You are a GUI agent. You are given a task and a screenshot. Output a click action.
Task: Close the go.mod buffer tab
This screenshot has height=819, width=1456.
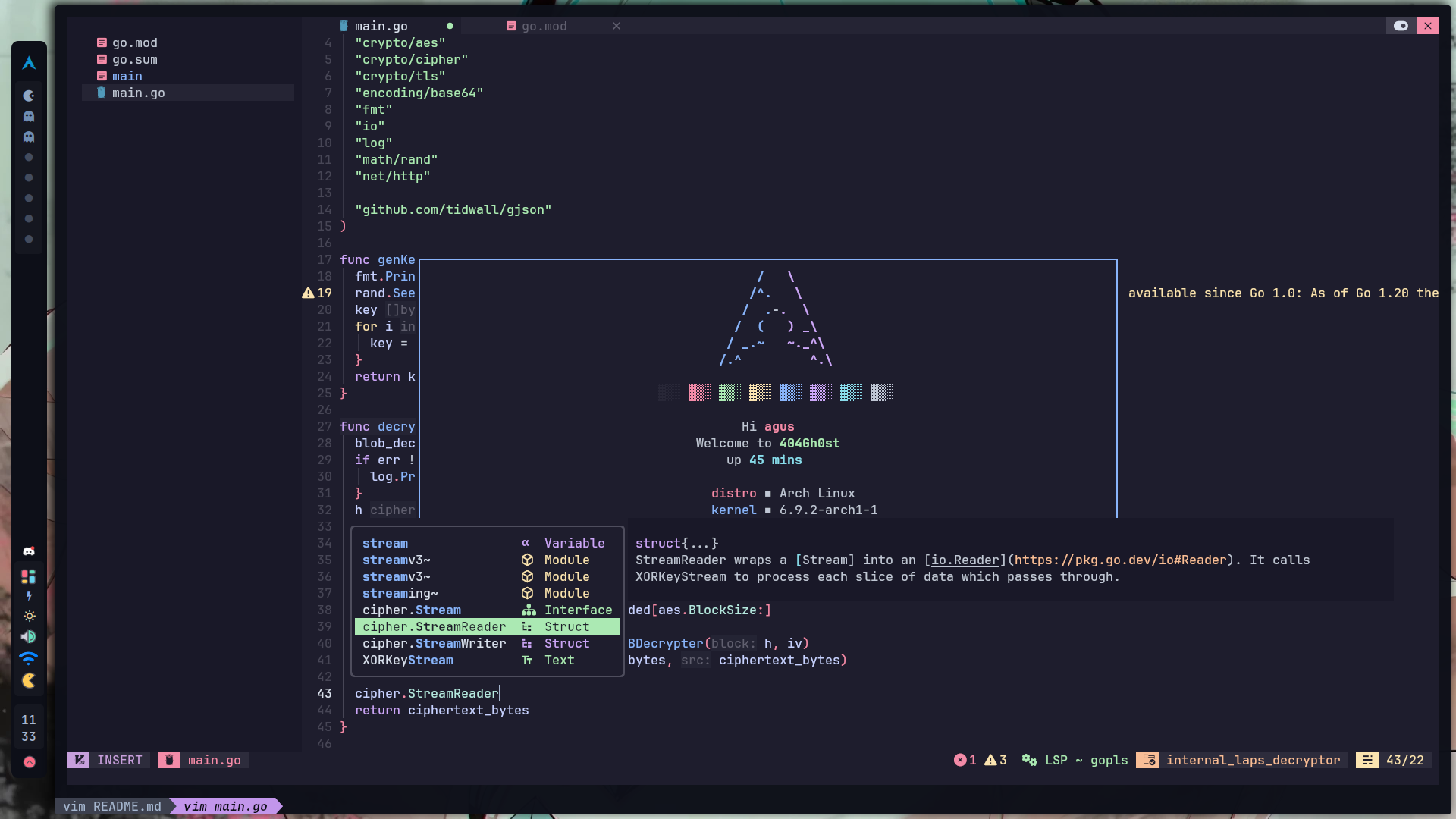617,26
